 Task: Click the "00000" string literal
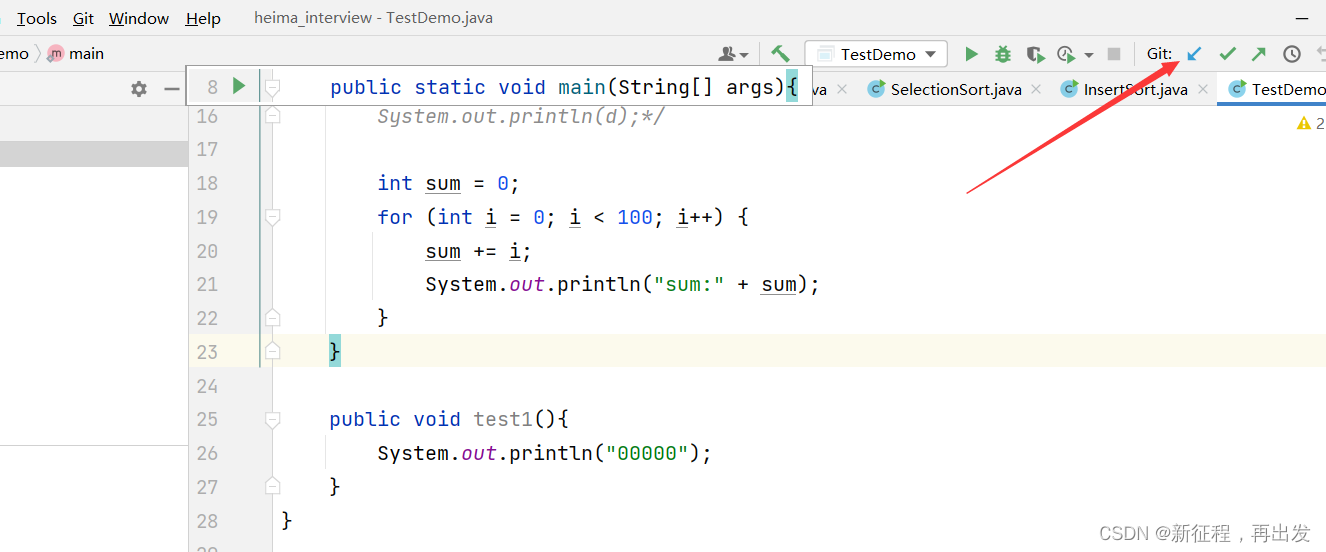[x=647, y=453]
